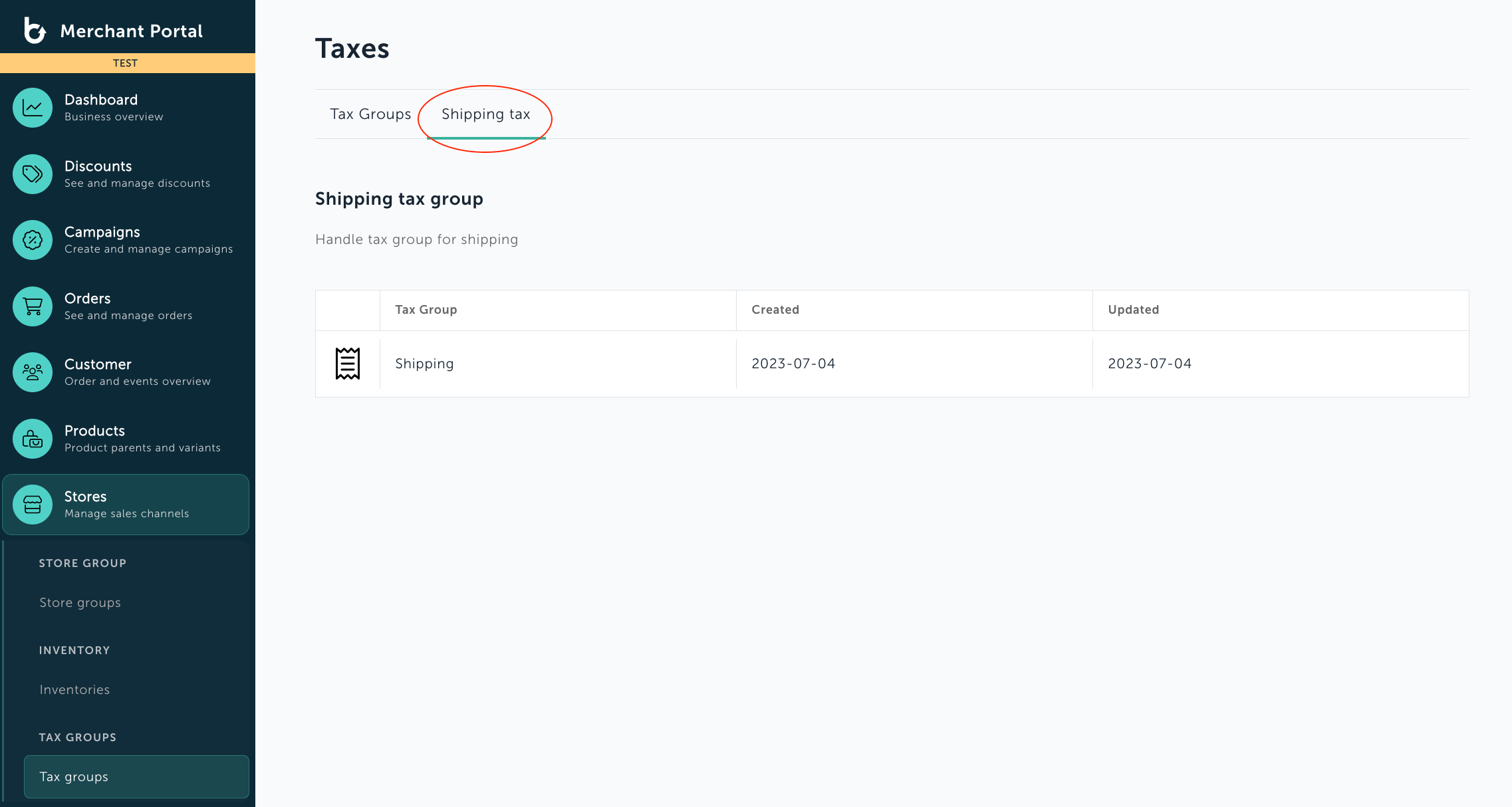Open the Products bag icon
This screenshot has width=1512, height=807.
coord(33,439)
